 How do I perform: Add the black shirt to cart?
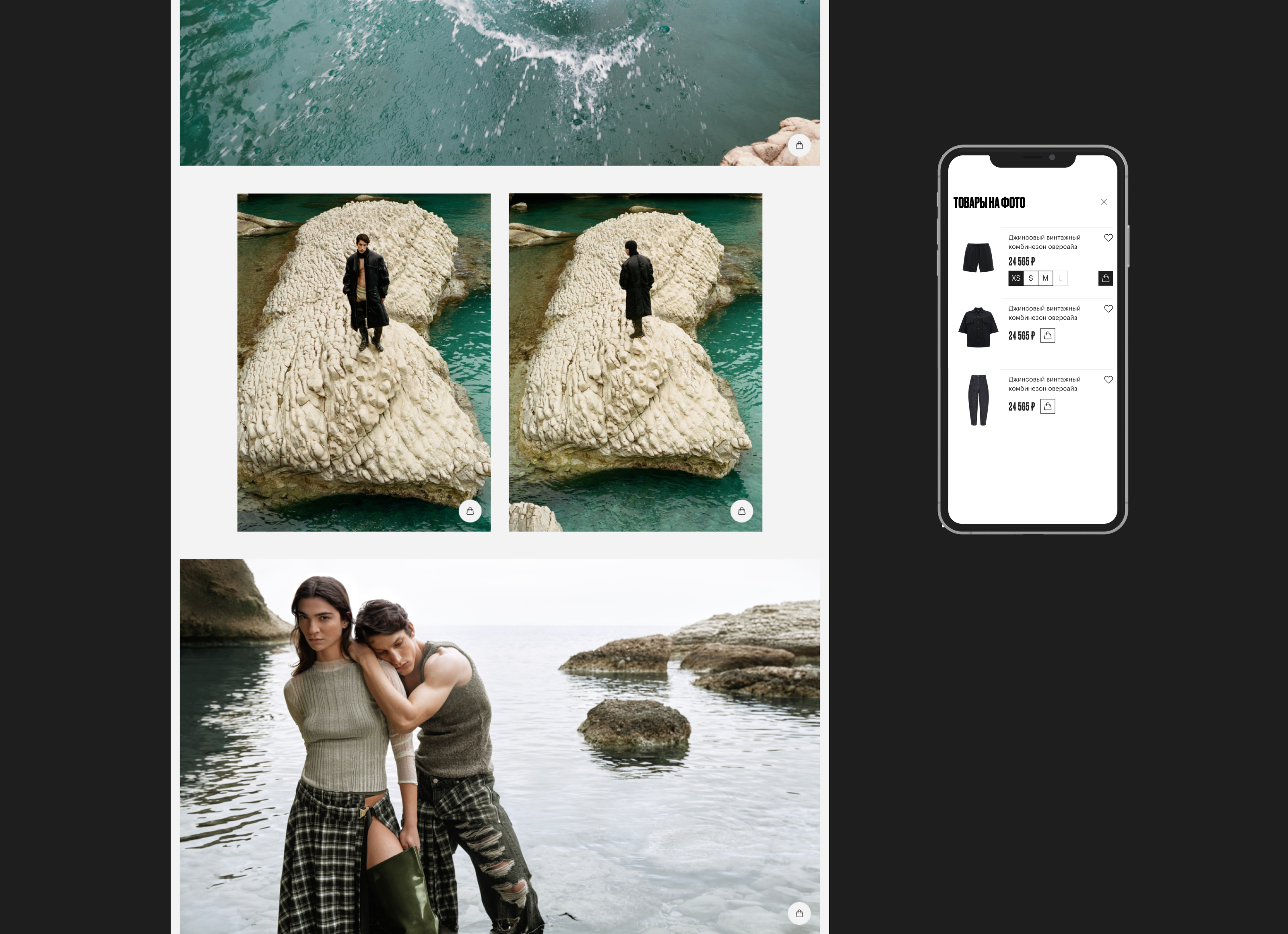(x=1047, y=336)
